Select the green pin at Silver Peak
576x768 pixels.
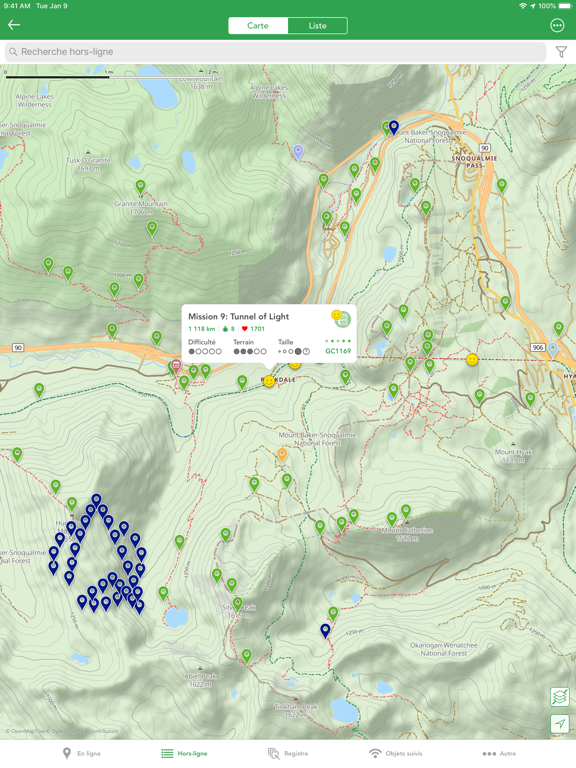click(238, 603)
